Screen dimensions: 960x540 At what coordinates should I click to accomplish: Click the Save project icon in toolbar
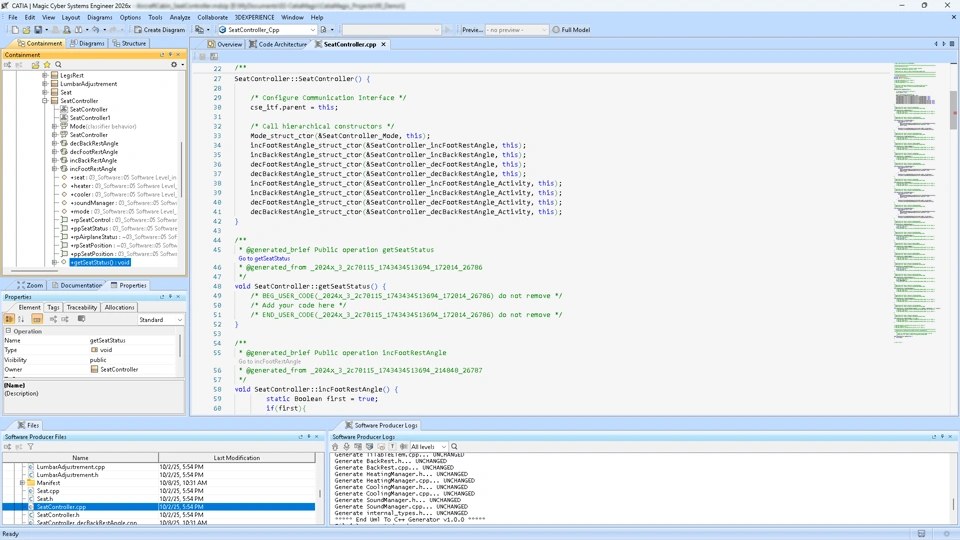coord(38,30)
